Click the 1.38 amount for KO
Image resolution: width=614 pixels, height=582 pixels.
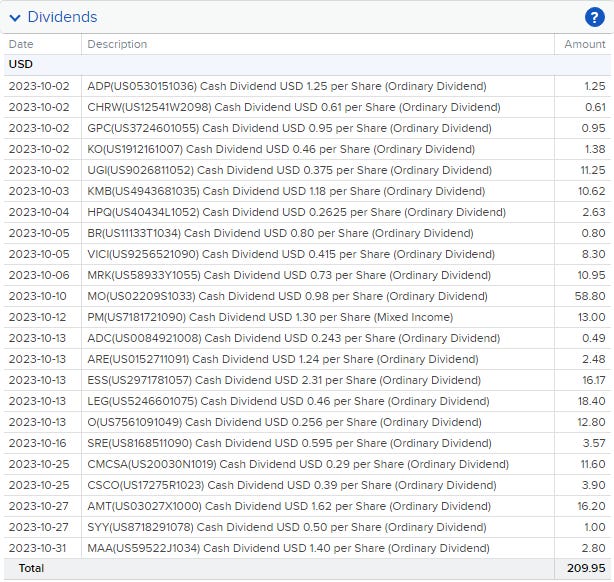pyautogui.click(x=595, y=149)
